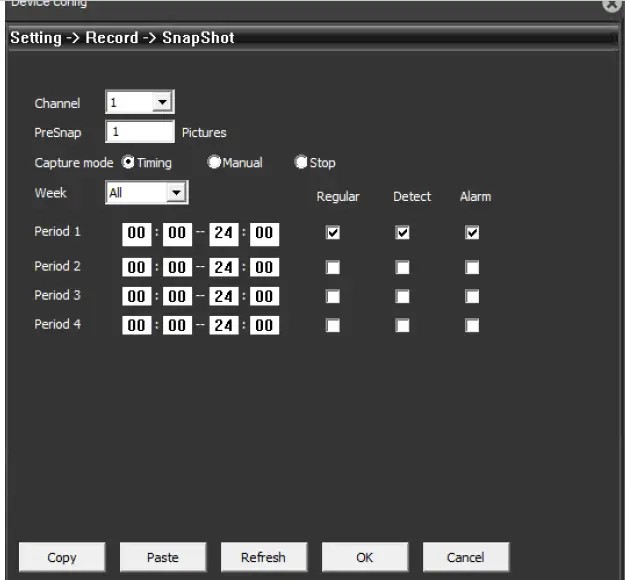Click the Period 2 label

coord(57,266)
